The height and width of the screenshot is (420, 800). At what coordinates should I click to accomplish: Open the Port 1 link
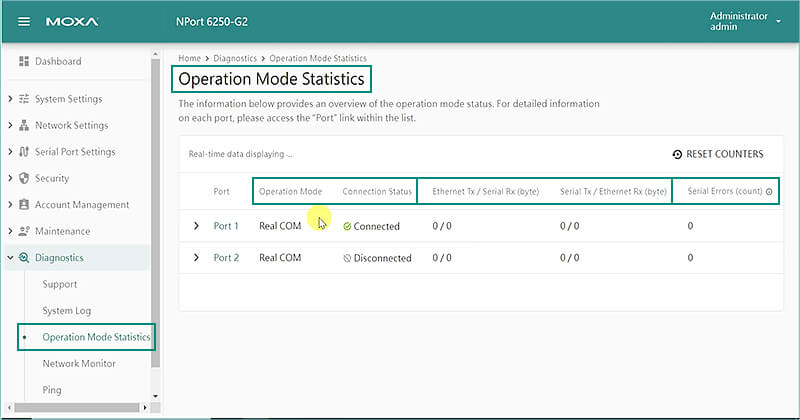tap(225, 227)
